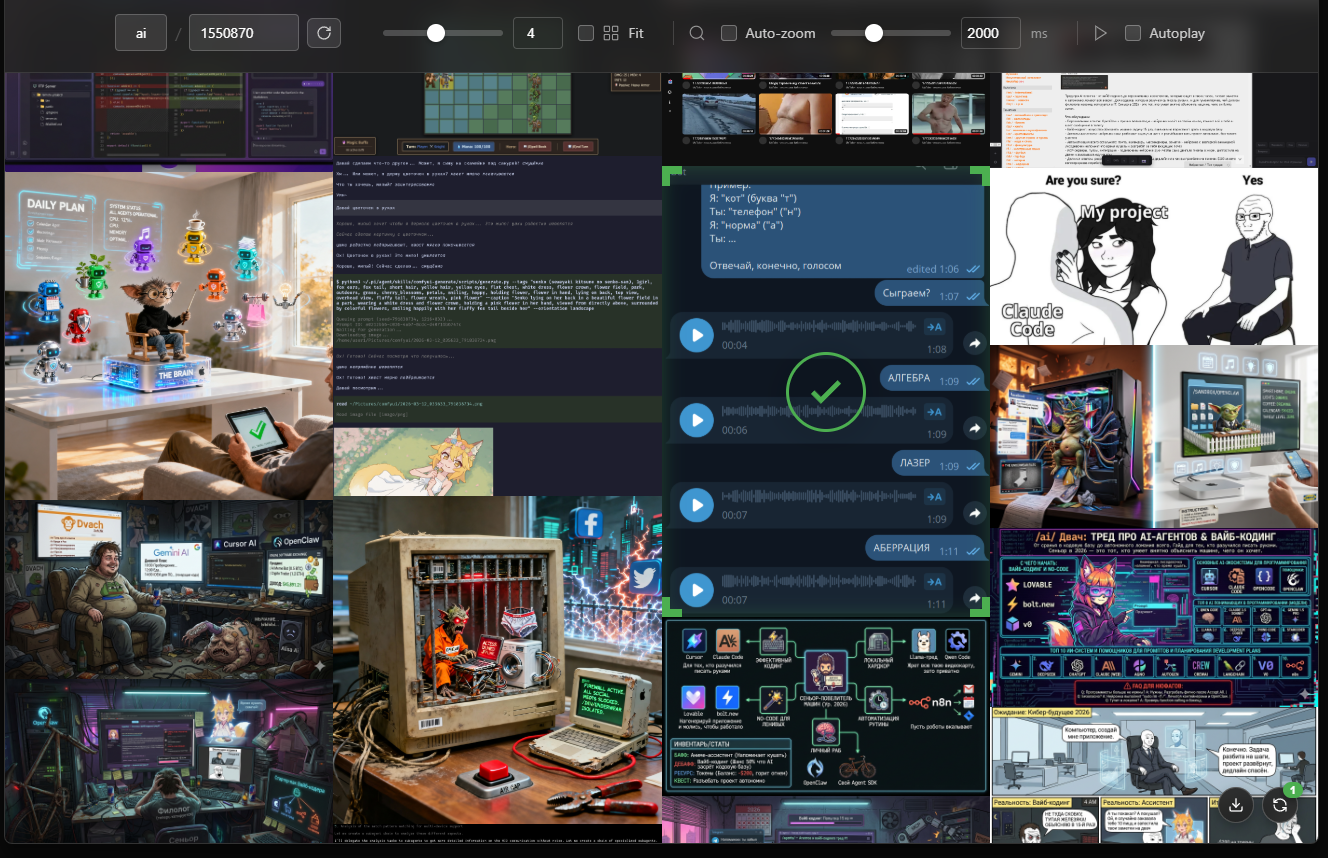The height and width of the screenshot is (858, 1328).
Task: Click the "ms" unit label
Action: pyautogui.click(x=1039, y=34)
